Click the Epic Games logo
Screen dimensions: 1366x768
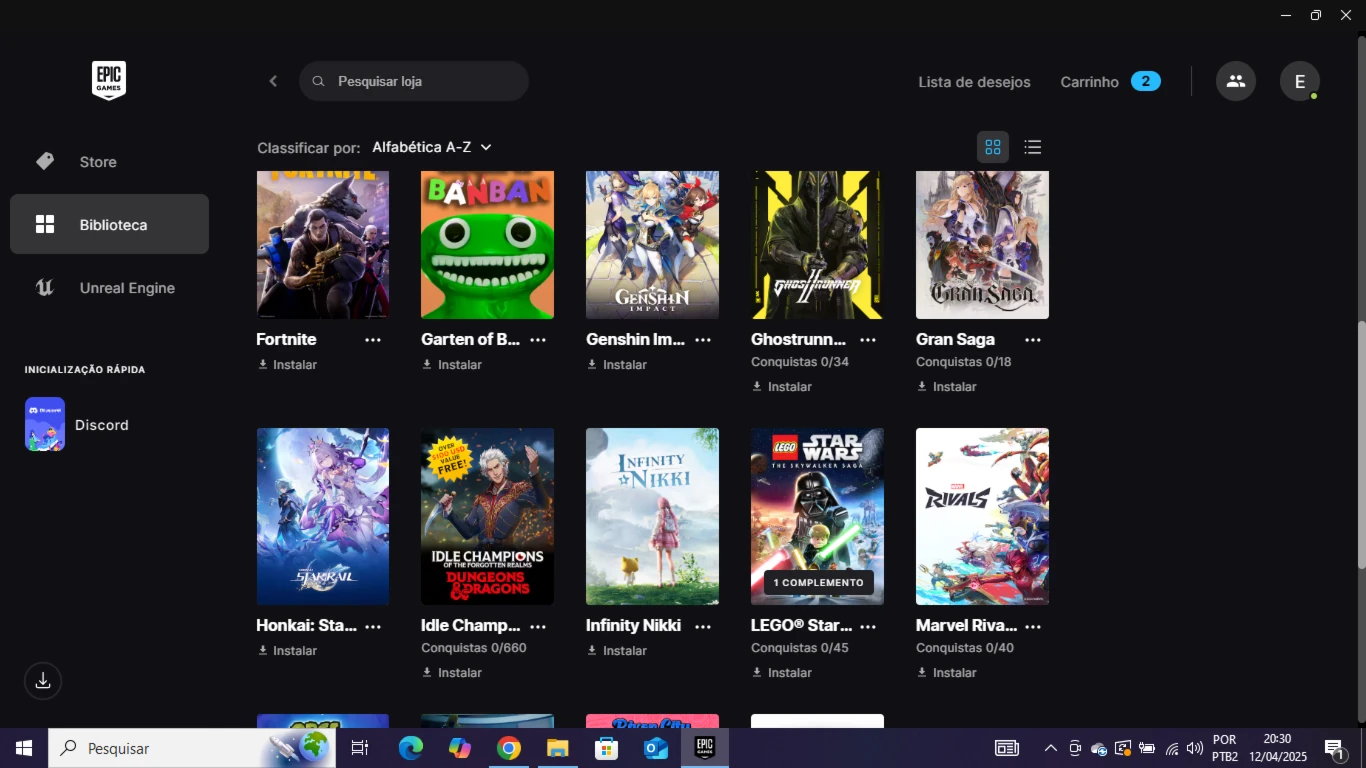pos(109,81)
